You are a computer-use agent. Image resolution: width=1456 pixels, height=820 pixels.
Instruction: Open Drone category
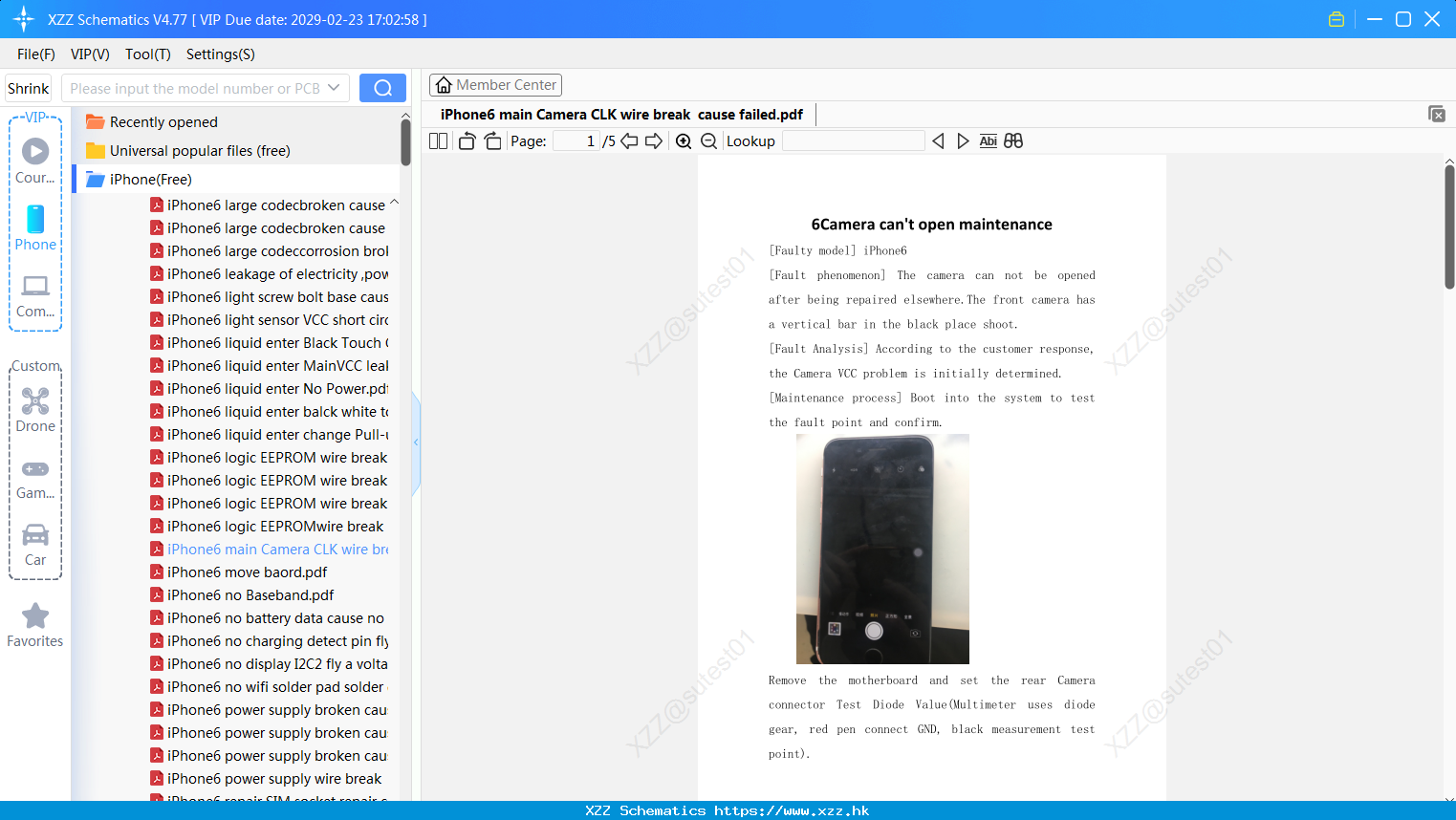click(x=35, y=410)
